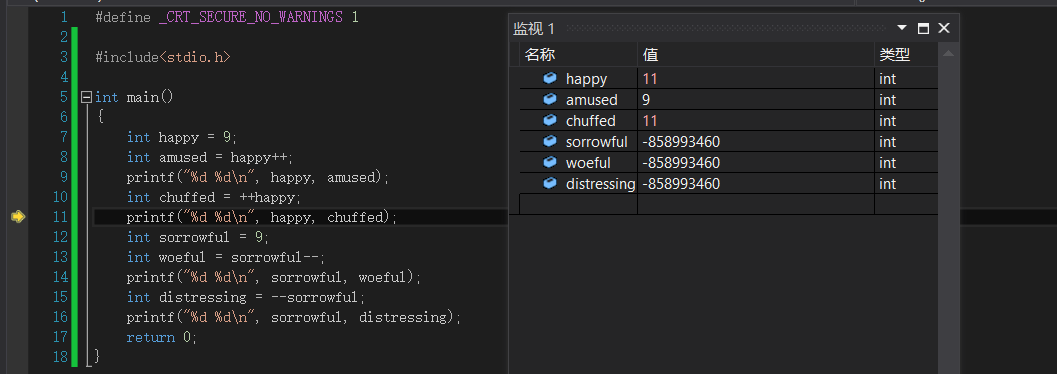Click the empty new watch entry row
Screen dimensions: 1057x374
click(729, 204)
